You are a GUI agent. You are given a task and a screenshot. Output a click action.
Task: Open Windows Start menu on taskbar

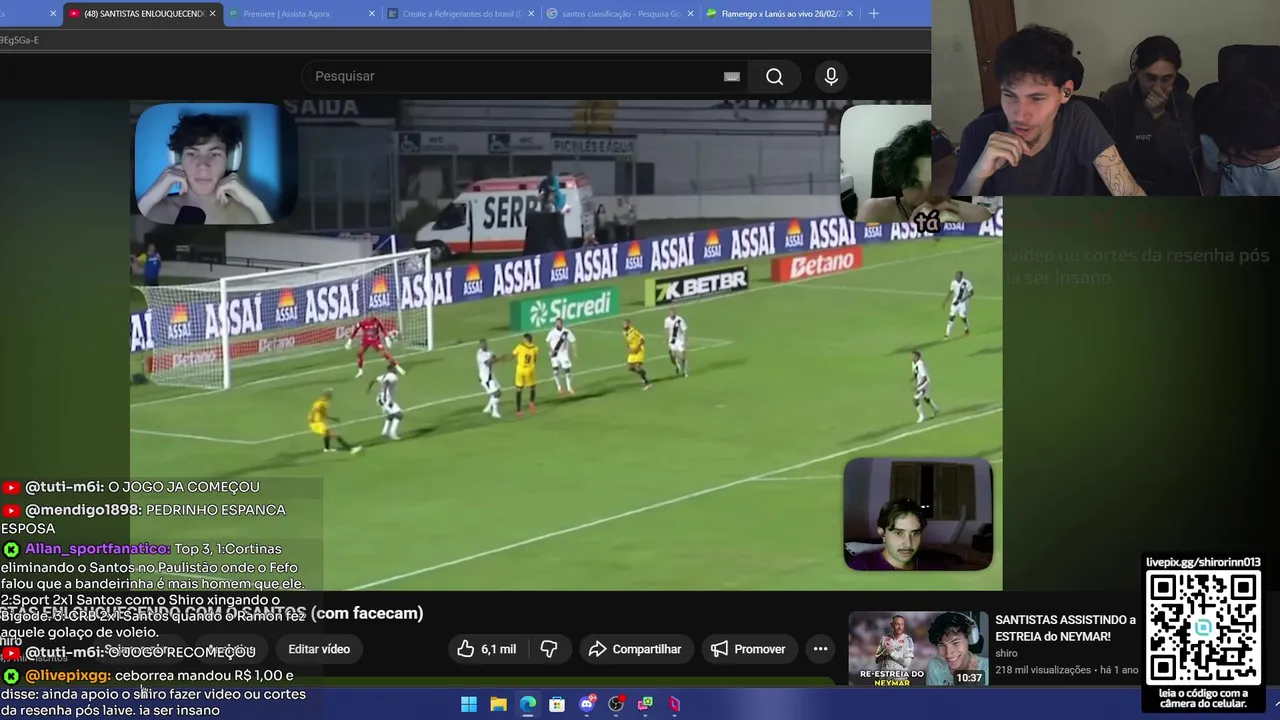point(469,704)
